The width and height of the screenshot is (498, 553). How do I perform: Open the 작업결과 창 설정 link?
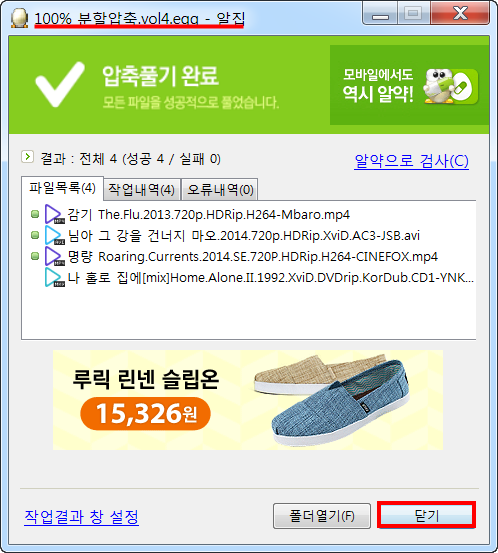pos(81,517)
